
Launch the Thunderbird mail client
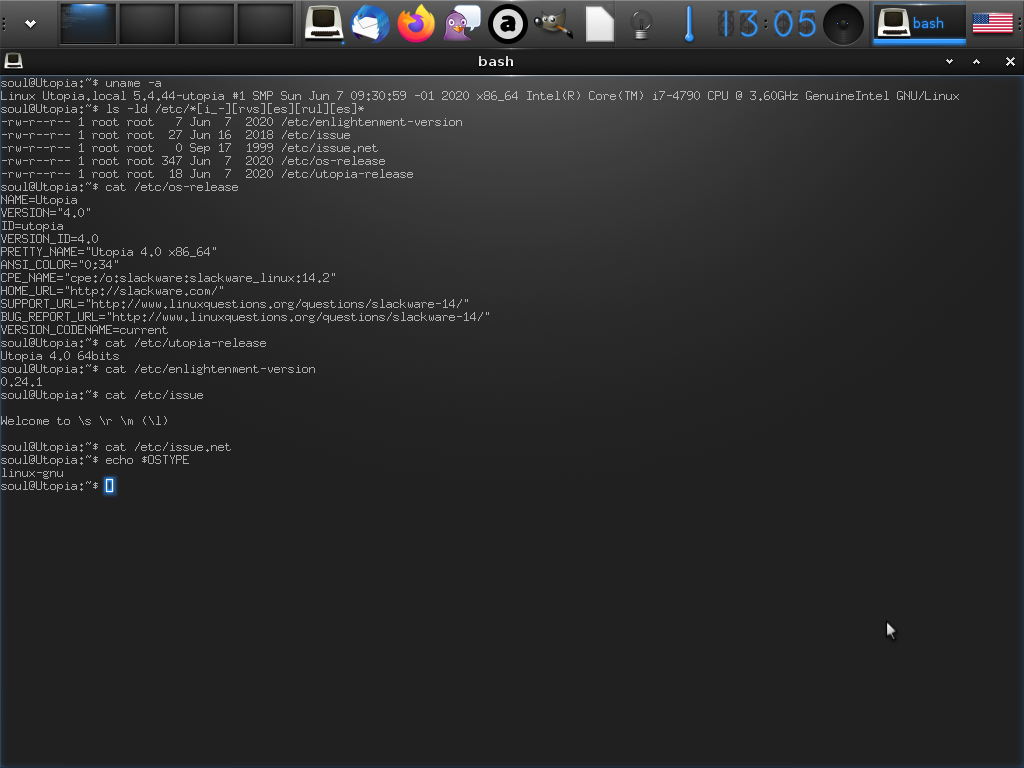[x=370, y=24]
